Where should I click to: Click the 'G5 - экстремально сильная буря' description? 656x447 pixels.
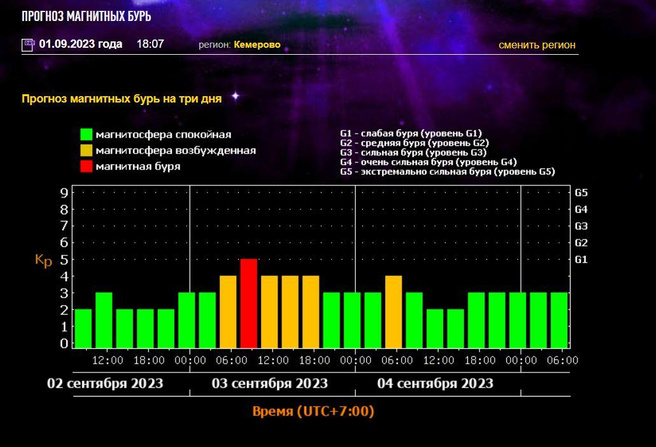[x=447, y=172]
